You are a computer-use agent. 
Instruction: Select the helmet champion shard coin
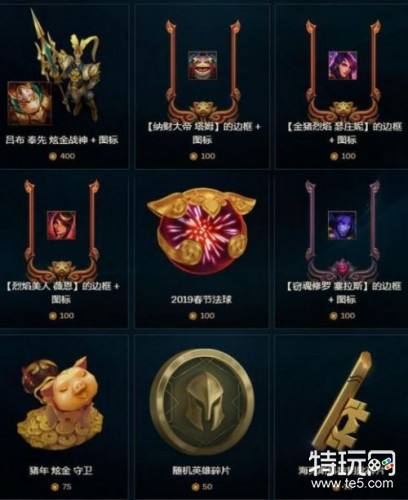click(202, 402)
